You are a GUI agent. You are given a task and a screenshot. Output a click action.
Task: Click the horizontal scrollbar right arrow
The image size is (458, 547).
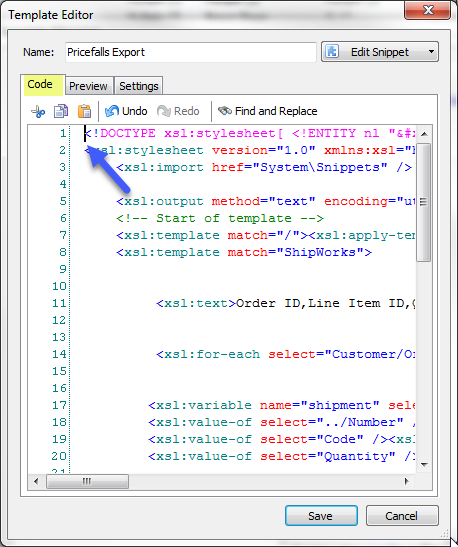tap(407, 481)
